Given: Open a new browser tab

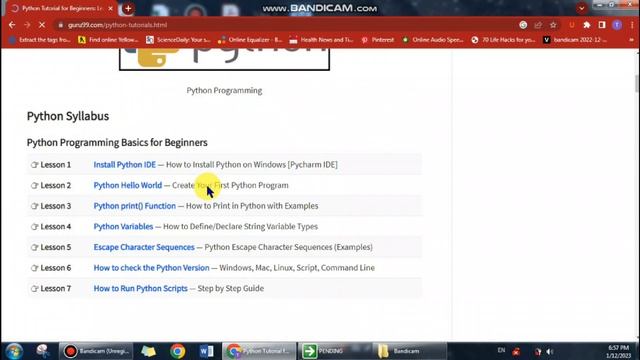Looking at the screenshot, I should tap(128, 8).
